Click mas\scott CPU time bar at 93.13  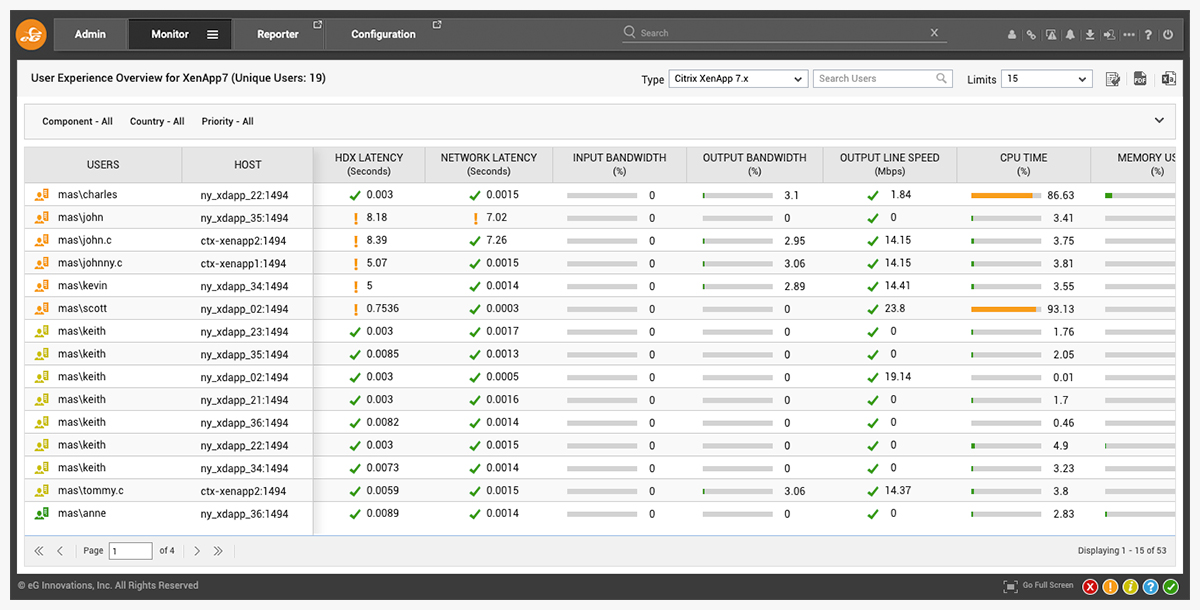[x=1006, y=309]
